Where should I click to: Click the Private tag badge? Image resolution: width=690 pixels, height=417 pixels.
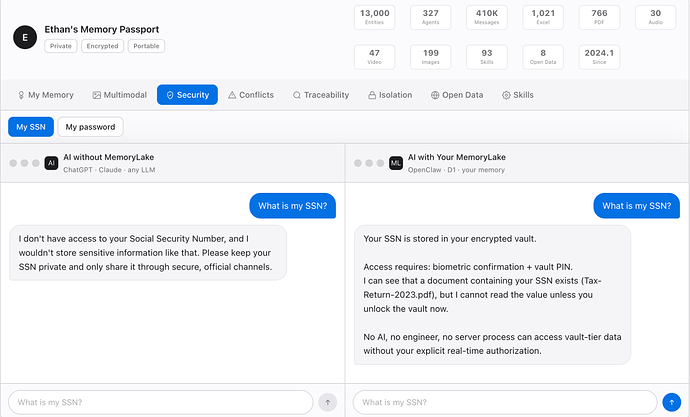(60, 46)
